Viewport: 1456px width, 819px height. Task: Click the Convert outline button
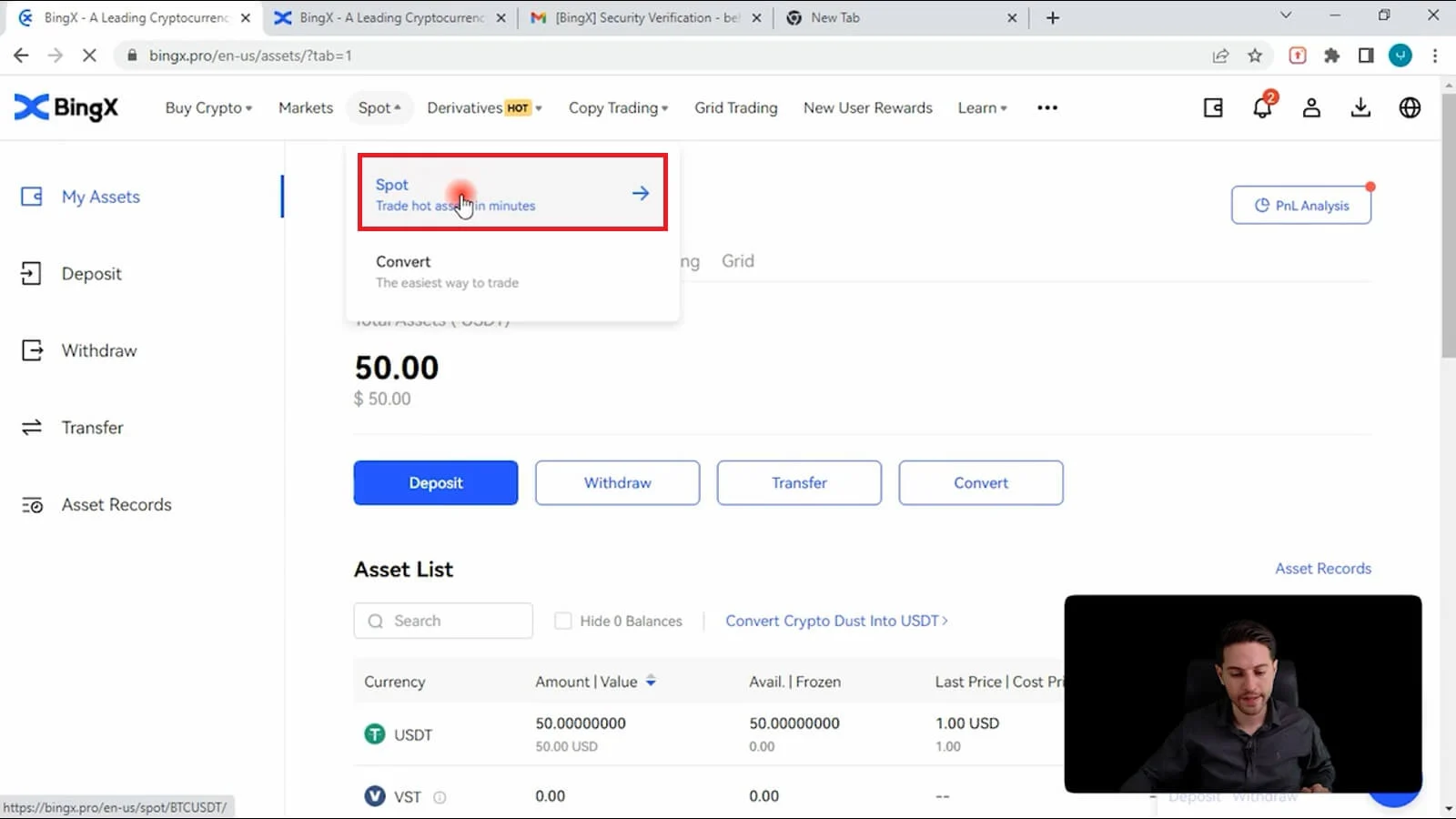[x=981, y=482]
